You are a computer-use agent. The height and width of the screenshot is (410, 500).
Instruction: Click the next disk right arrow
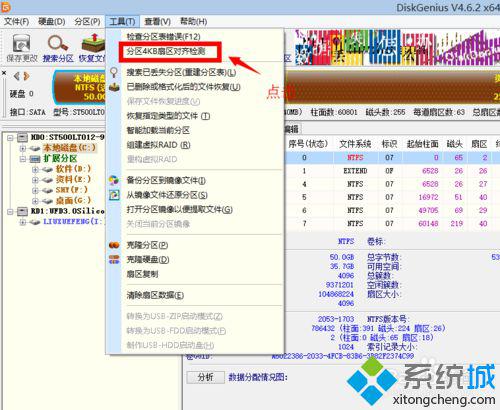(x=27, y=76)
